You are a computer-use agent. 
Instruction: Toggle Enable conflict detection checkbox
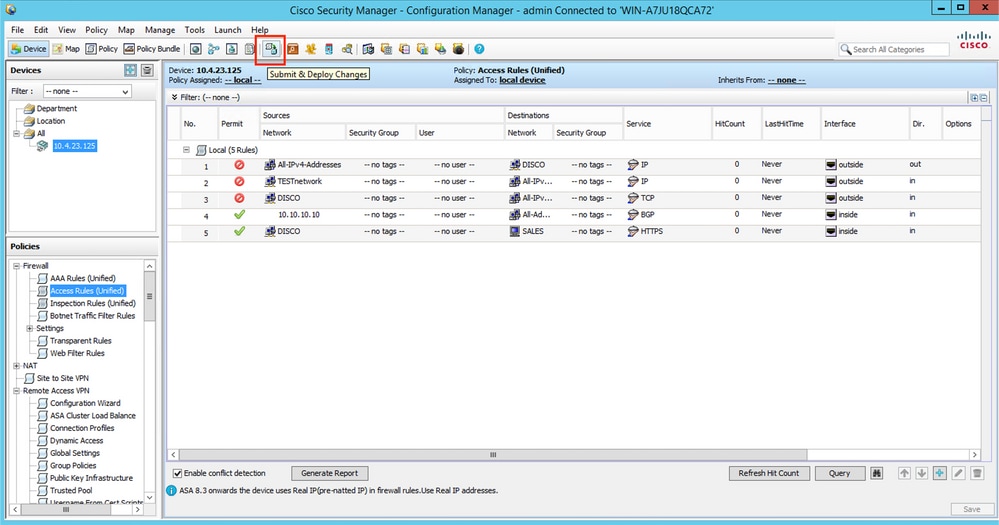[x=178, y=473]
